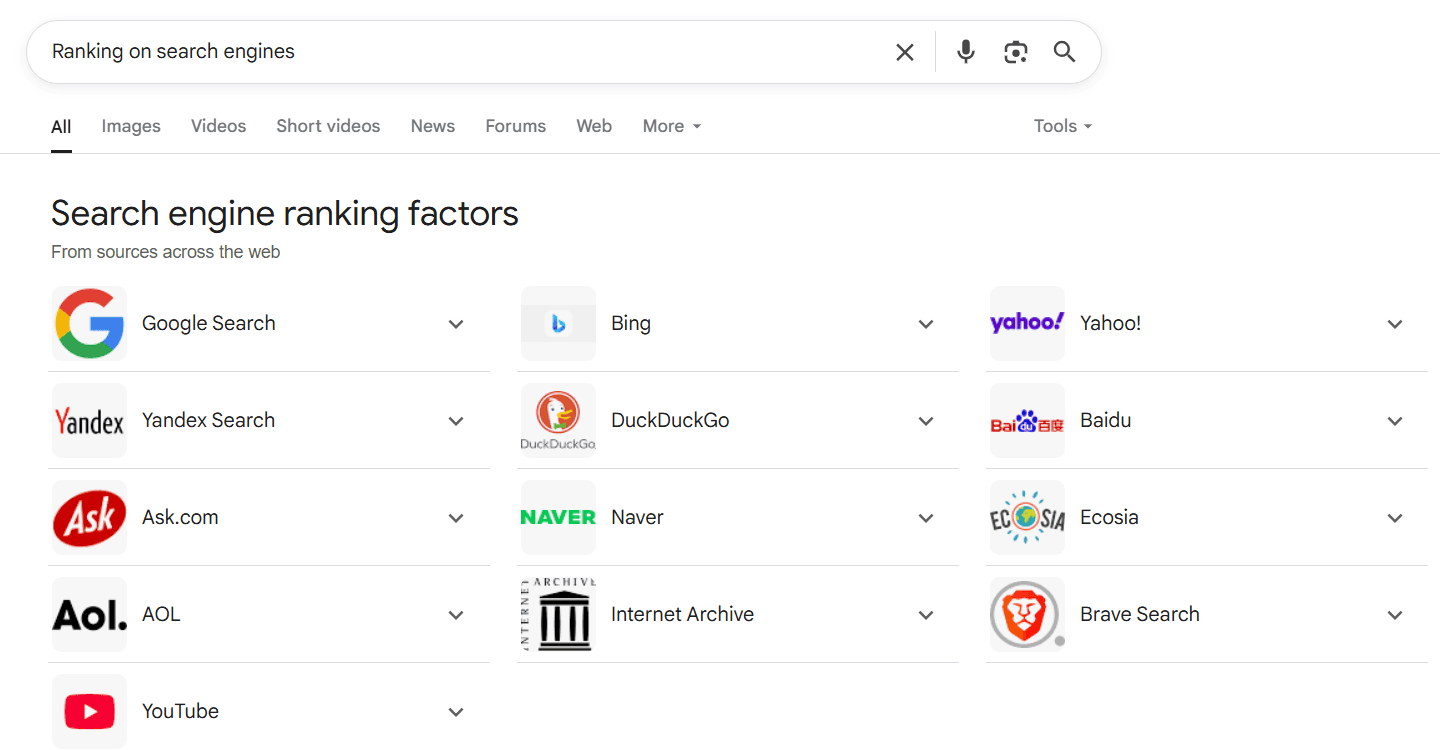Viewport: 1440px width, 750px height.
Task: Expand the Internet Archive row chevron
Action: coord(926,615)
